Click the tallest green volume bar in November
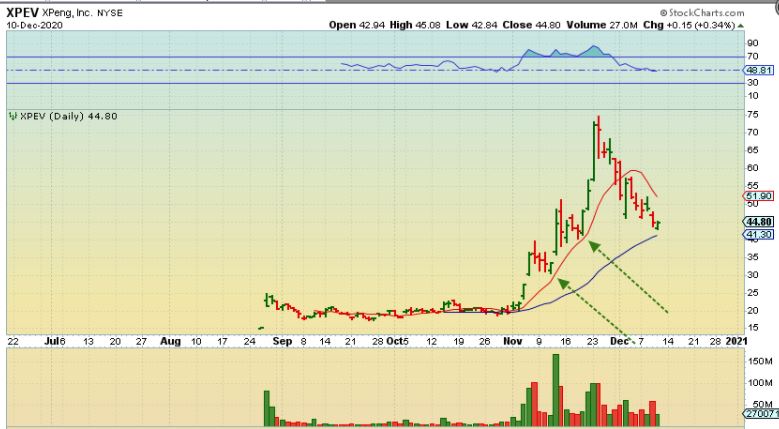 tap(556, 390)
